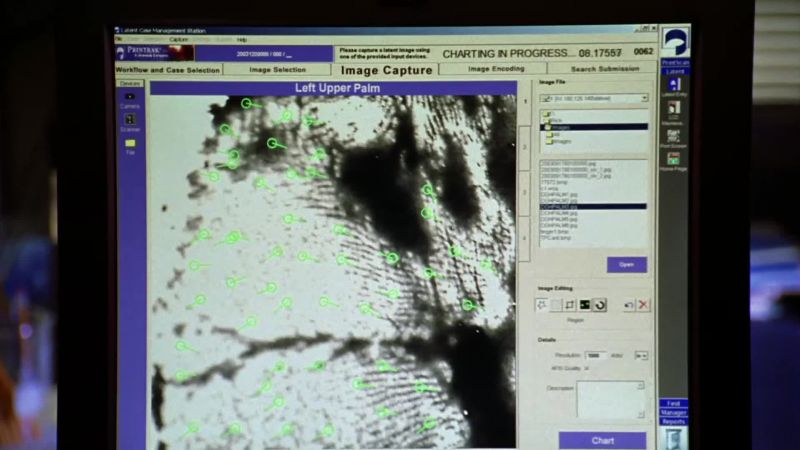Click the Find button in sidebar
This screenshot has height=450, width=800.
coord(673,404)
